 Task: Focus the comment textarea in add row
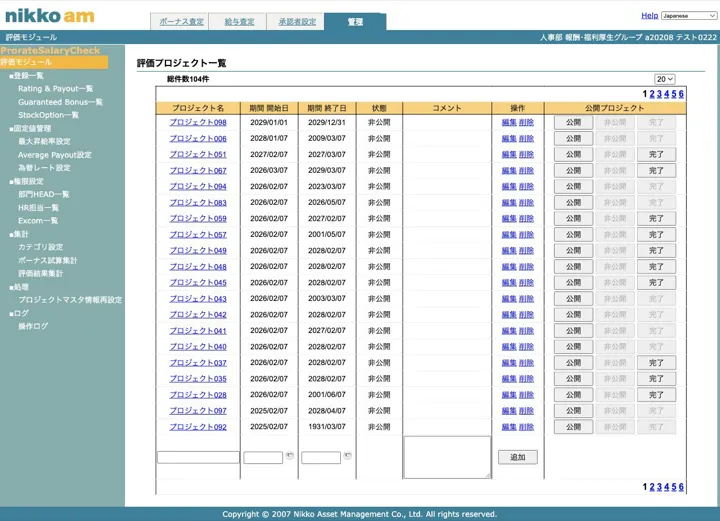point(447,457)
